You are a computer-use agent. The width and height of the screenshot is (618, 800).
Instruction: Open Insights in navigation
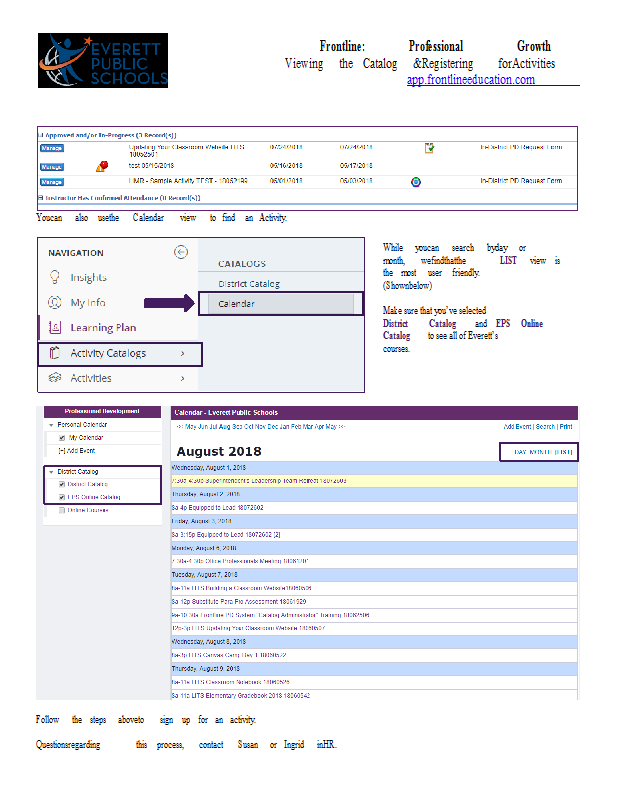tap(88, 277)
